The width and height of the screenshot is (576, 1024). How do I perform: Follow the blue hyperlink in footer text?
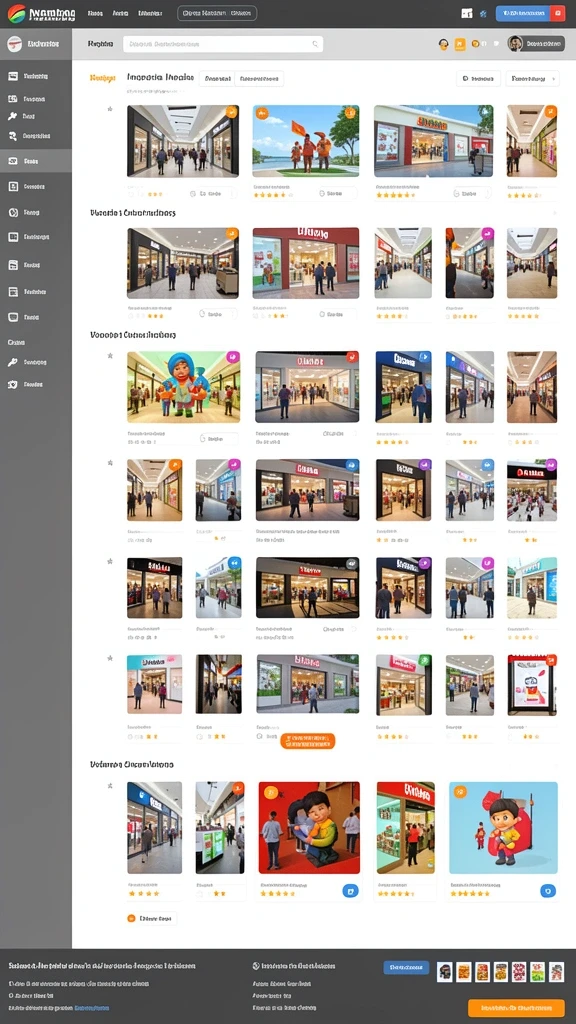point(92,1008)
